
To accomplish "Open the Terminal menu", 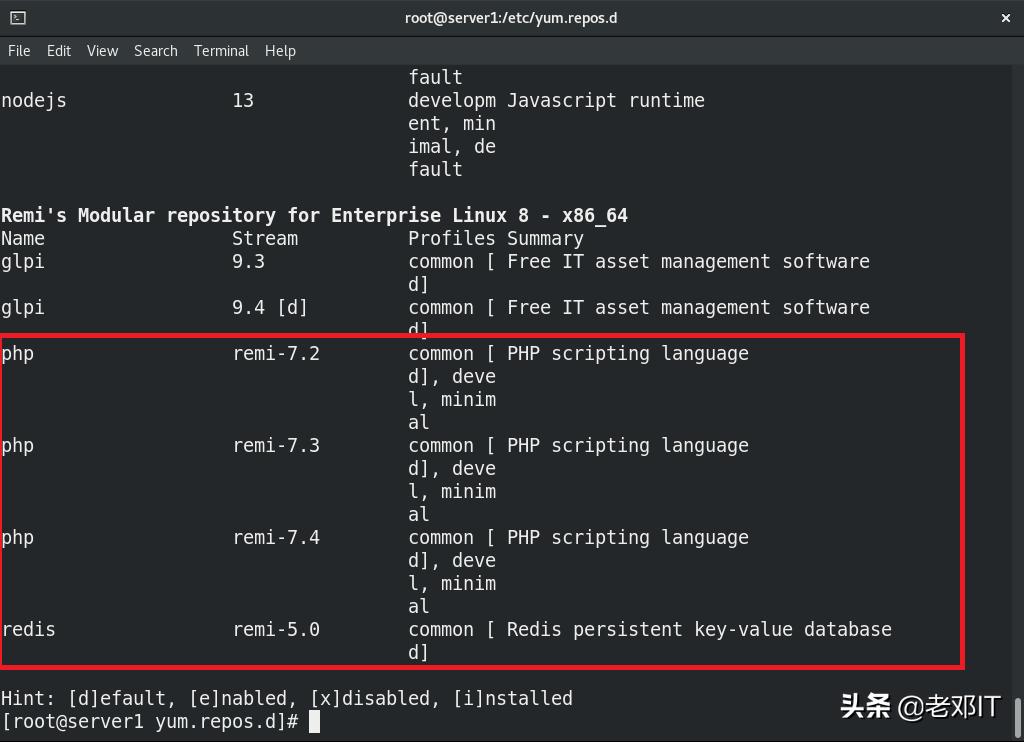I will 221,50.
